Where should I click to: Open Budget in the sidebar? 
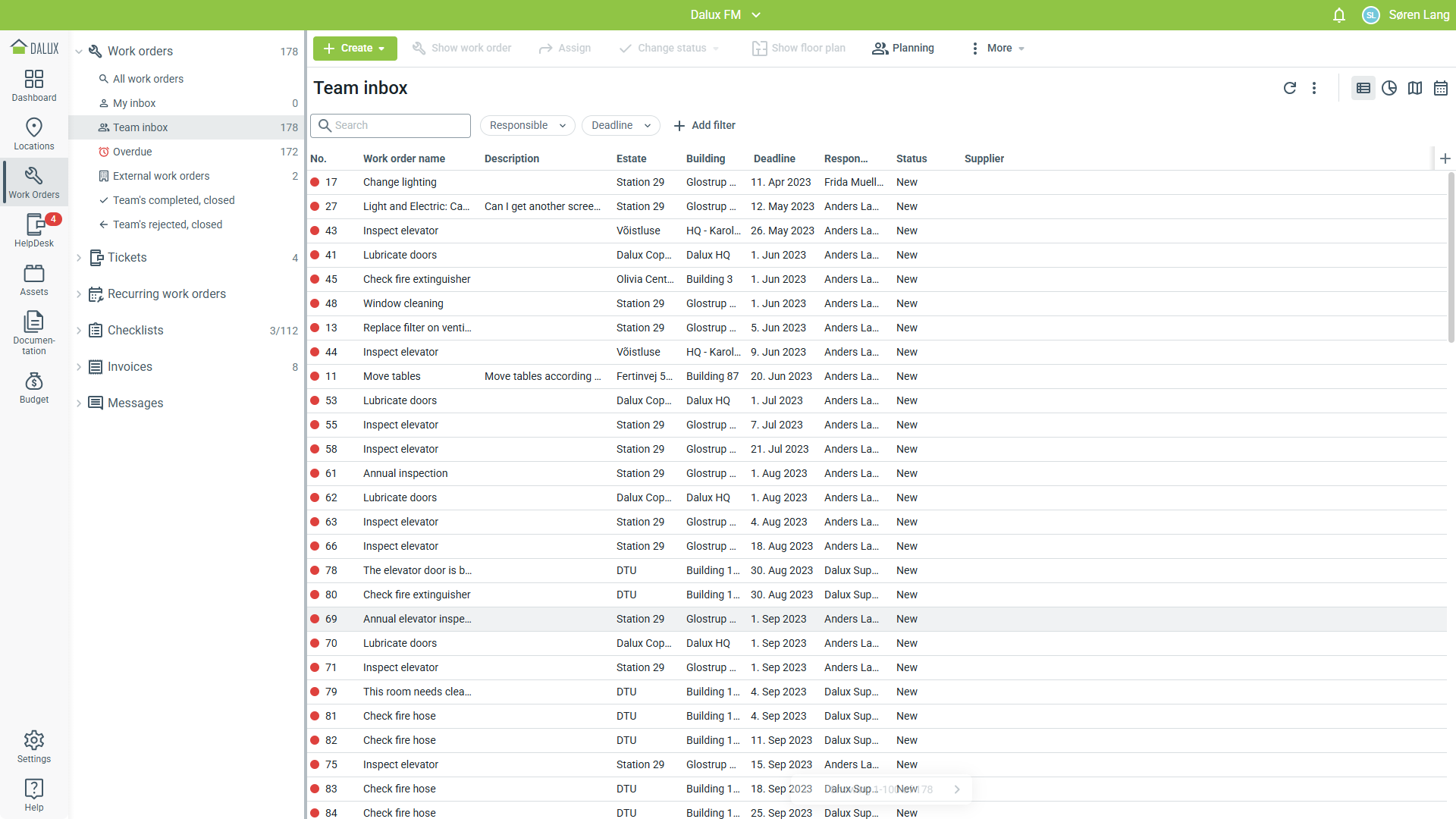[x=34, y=388]
